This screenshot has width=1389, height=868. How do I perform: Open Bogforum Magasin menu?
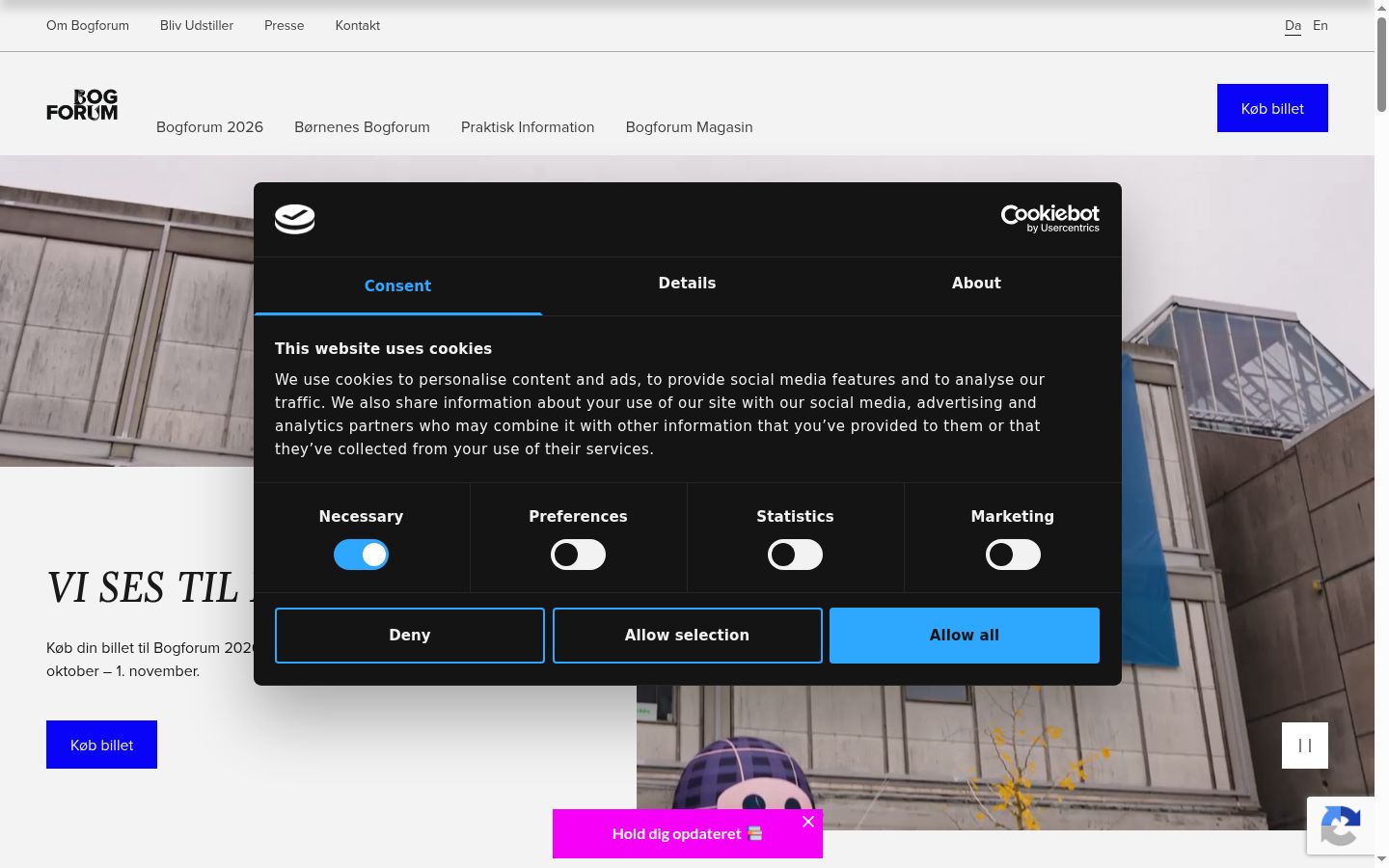pyautogui.click(x=689, y=127)
